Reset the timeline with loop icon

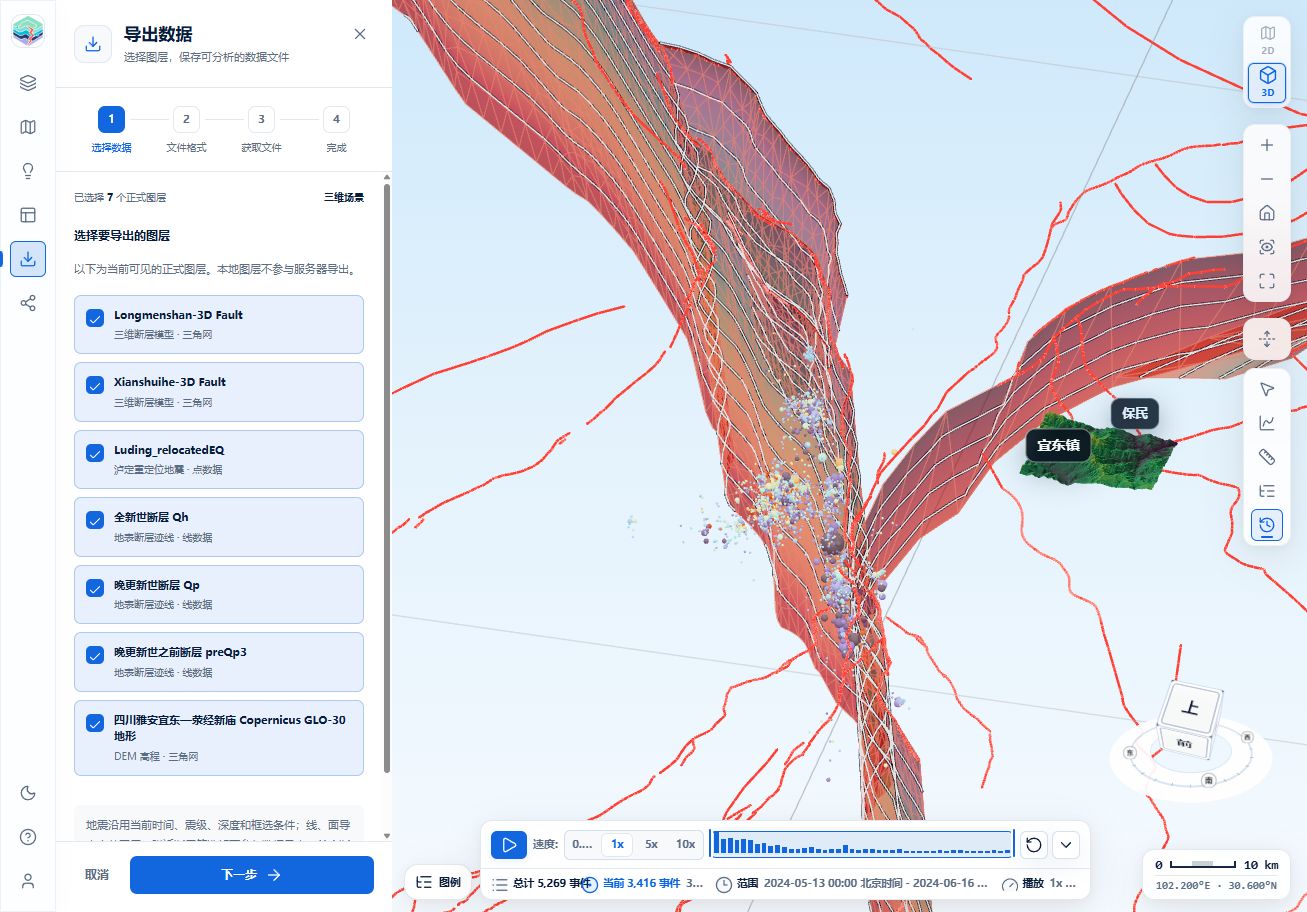1034,845
